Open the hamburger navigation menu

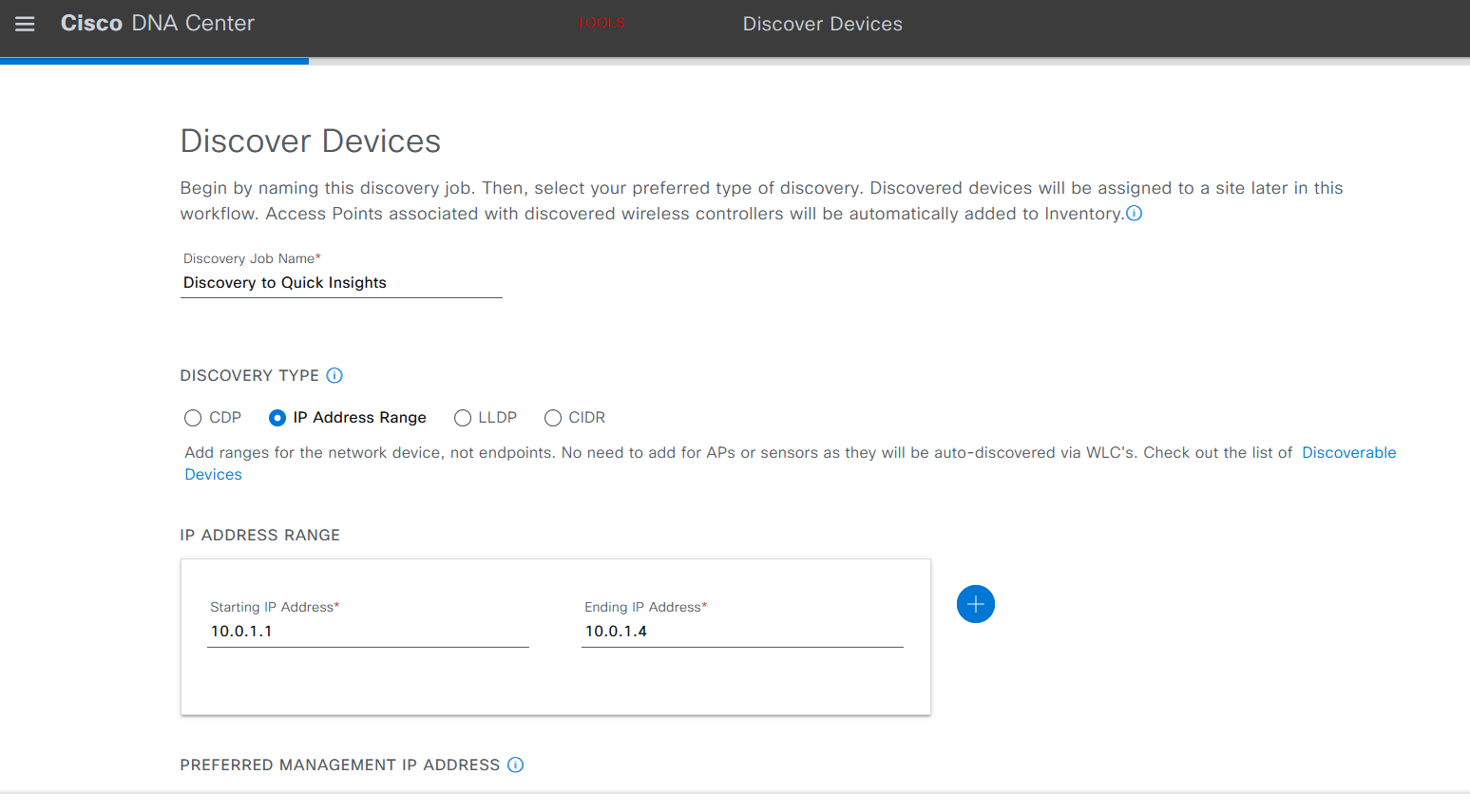click(25, 24)
